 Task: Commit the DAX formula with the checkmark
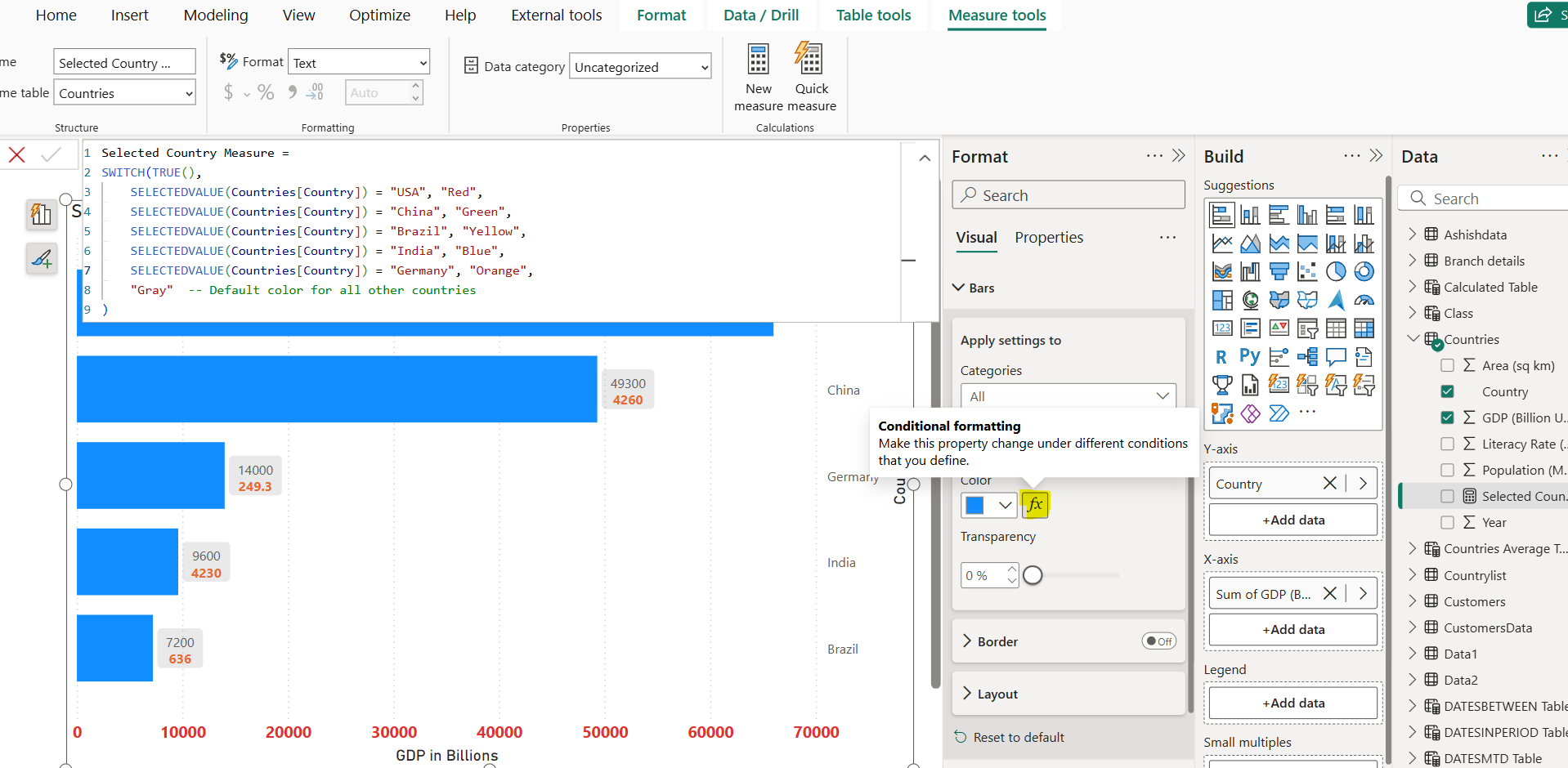(x=49, y=154)
